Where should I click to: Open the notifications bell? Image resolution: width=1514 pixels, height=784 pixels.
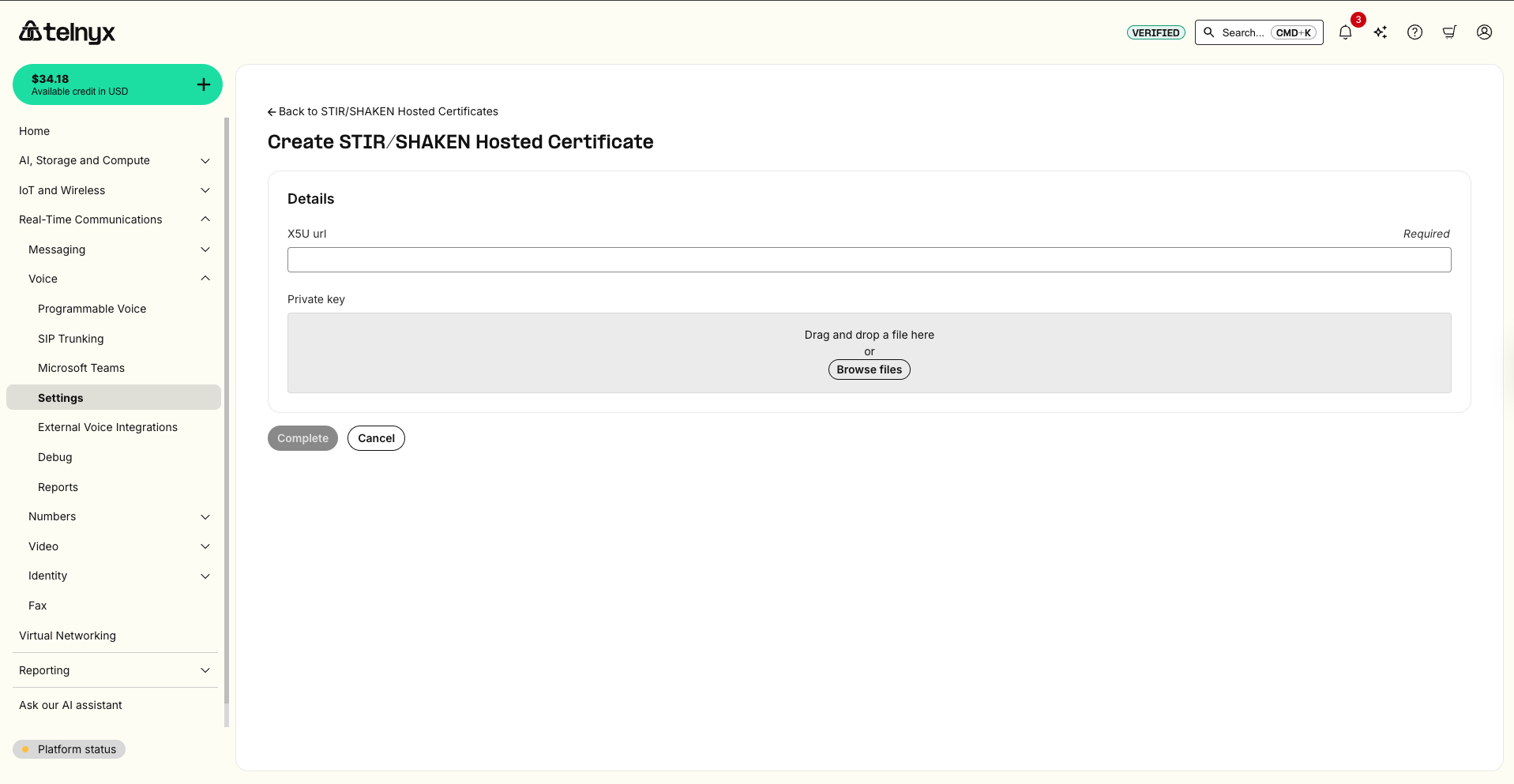pyautogui.click(x=1345, y=32)
